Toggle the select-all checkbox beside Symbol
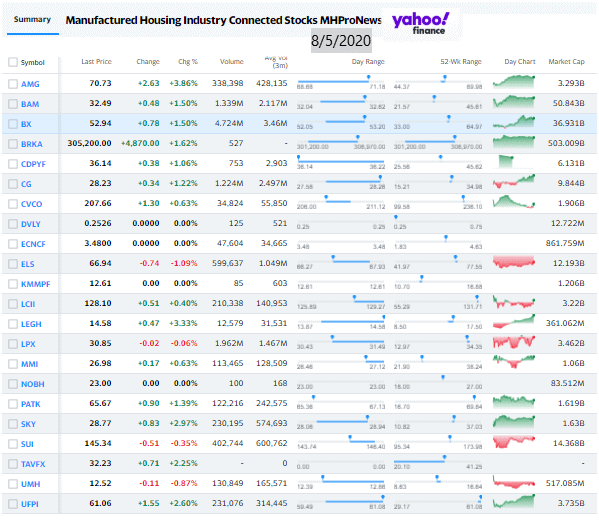599x524 pixels. point(13,62)
